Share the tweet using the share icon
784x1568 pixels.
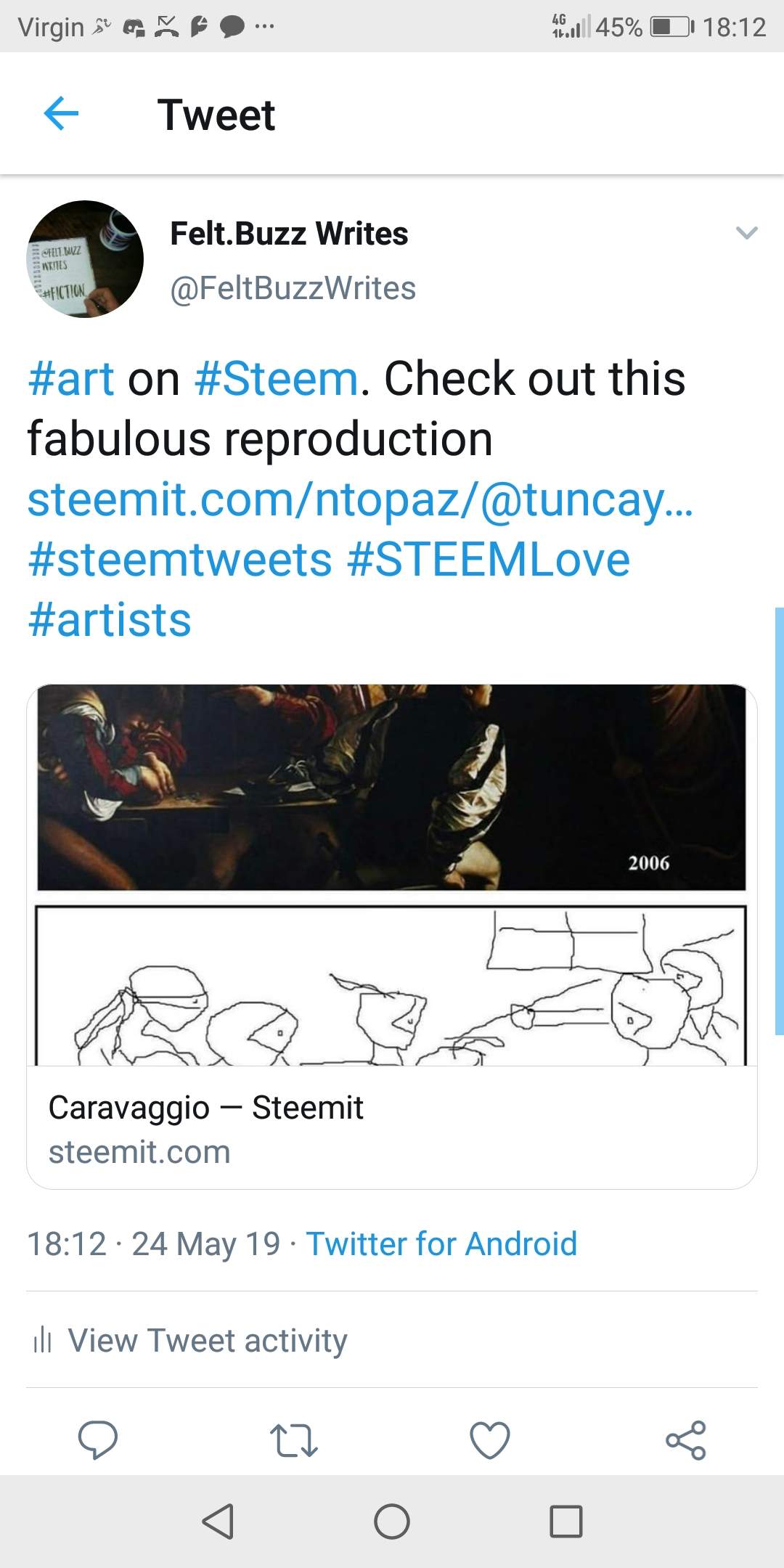tap(686, 1440)
